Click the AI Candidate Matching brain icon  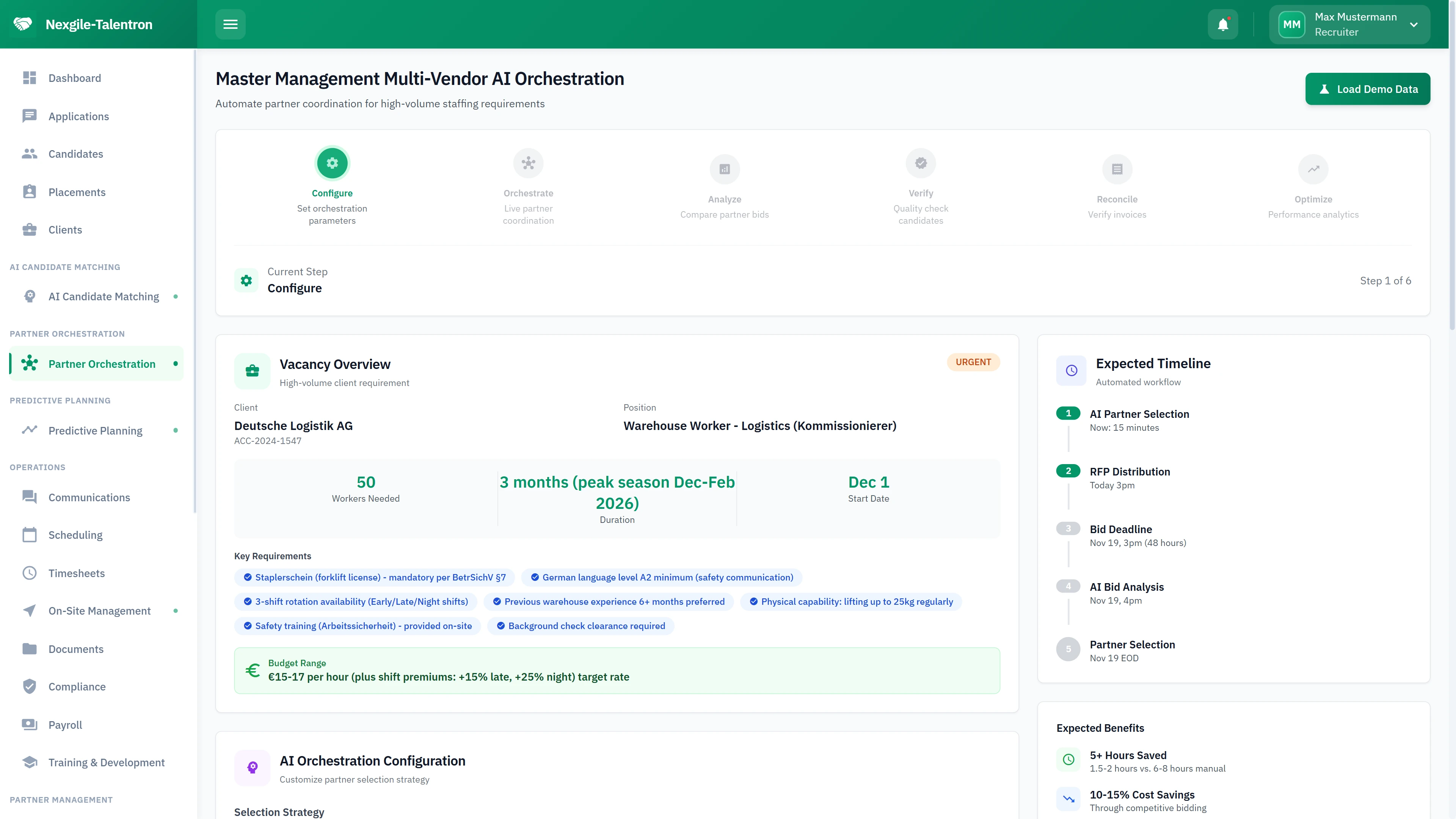point(30,296)
